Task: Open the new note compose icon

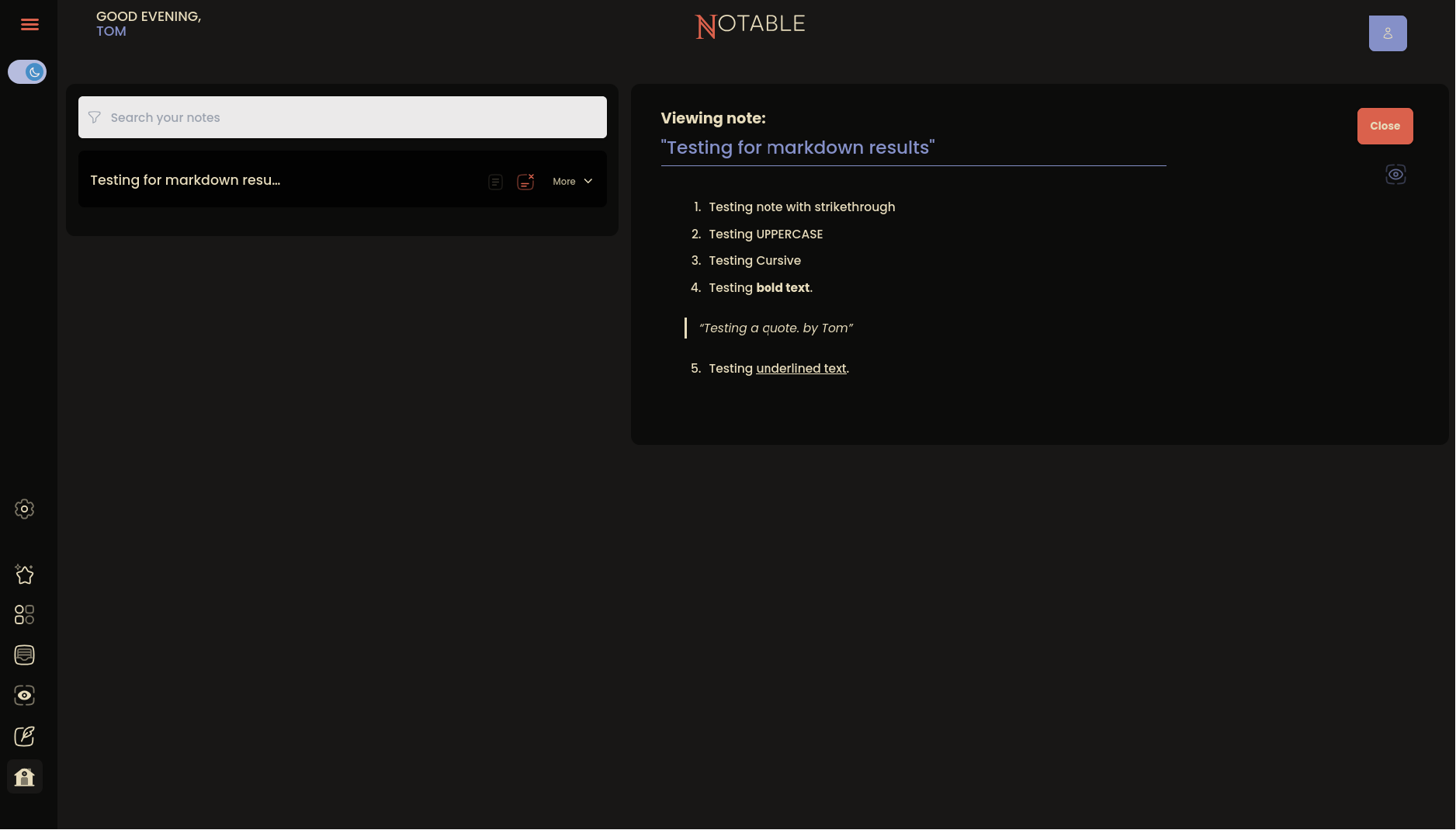Action: click(24, 736)
